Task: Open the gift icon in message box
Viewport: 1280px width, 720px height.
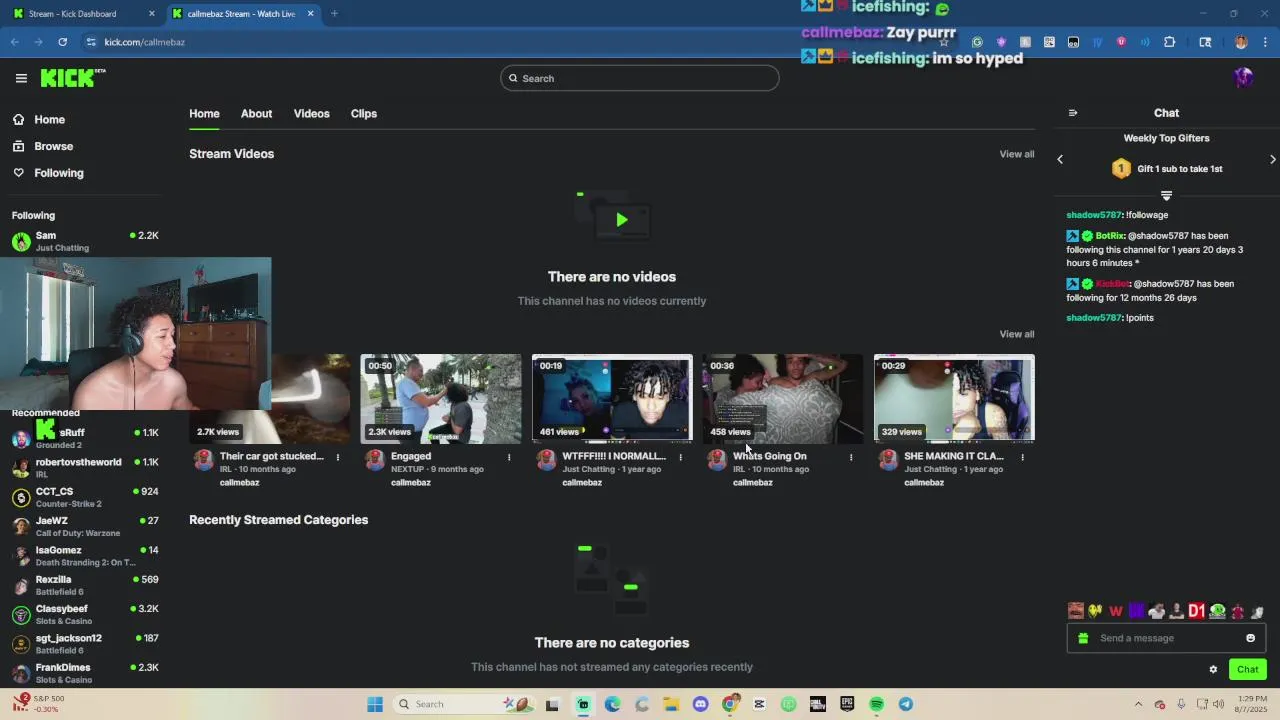Action: point(1083,638)
